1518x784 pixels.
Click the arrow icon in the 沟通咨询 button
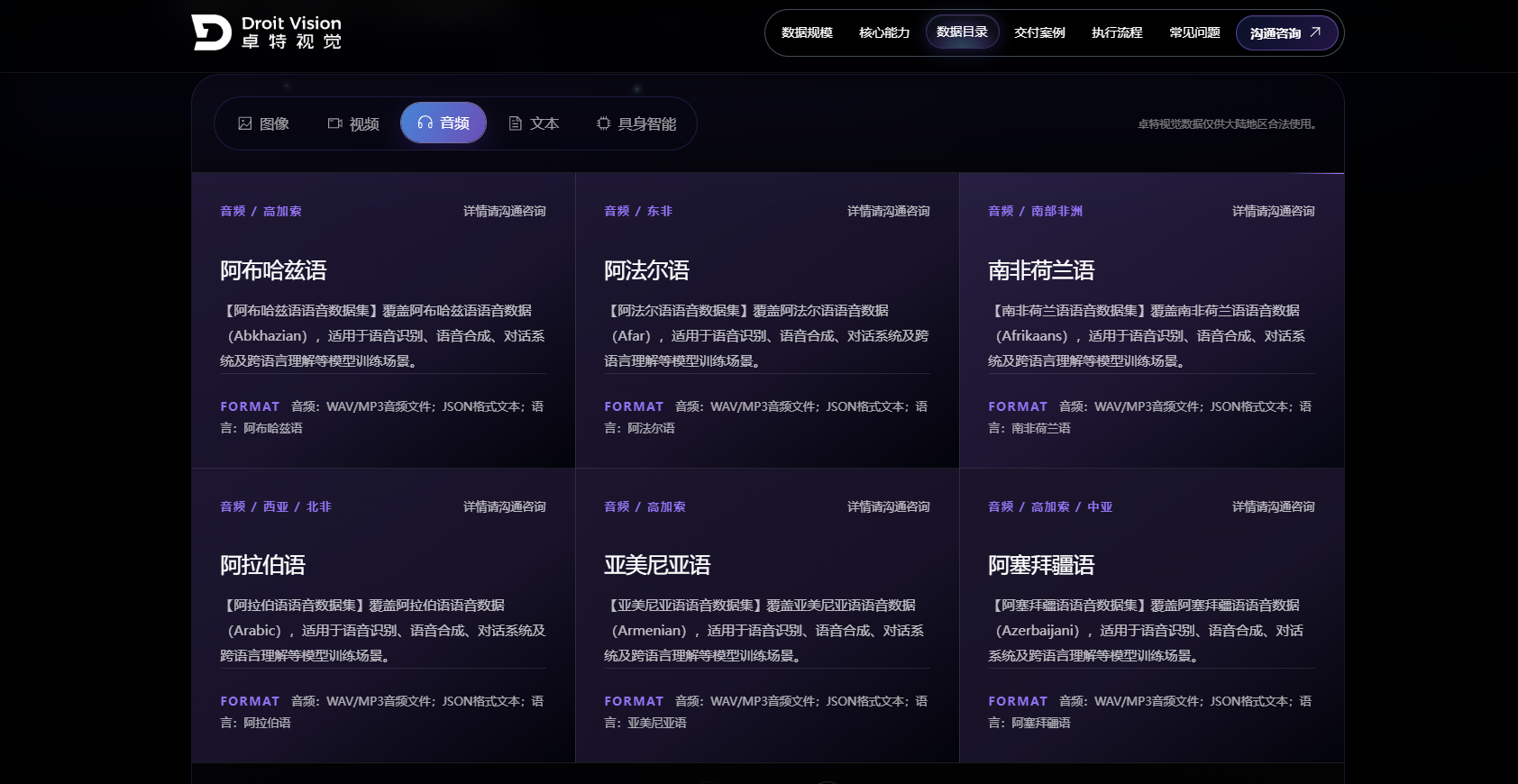pos(1315,32)
